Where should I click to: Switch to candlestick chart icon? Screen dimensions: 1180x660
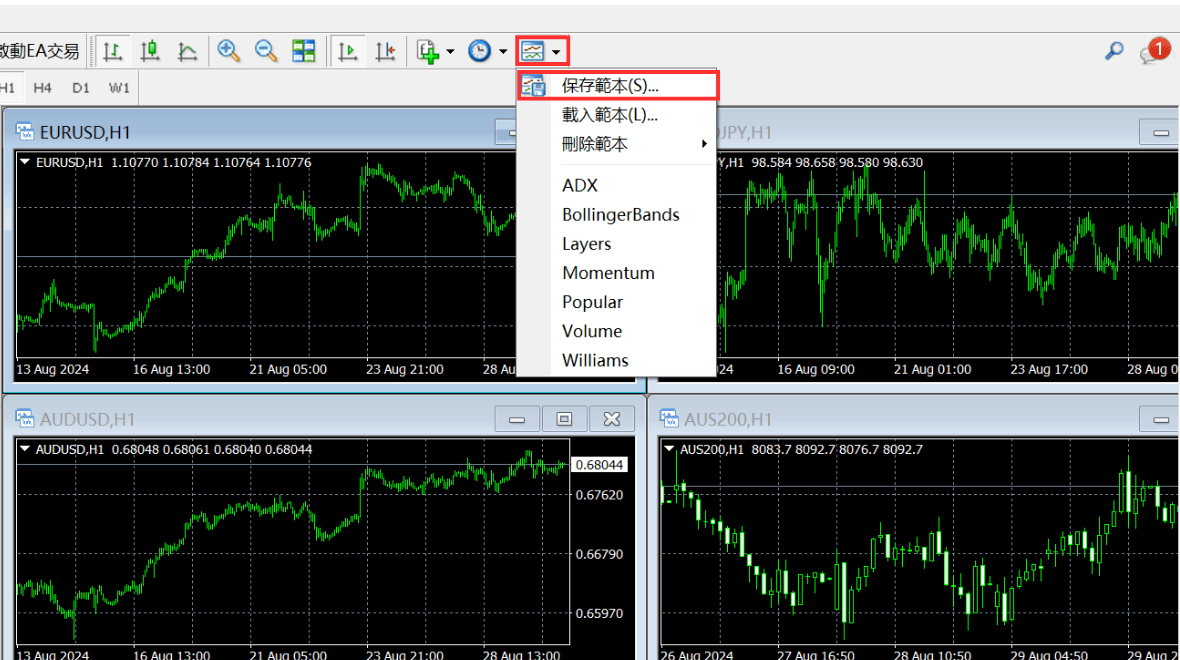150,51
